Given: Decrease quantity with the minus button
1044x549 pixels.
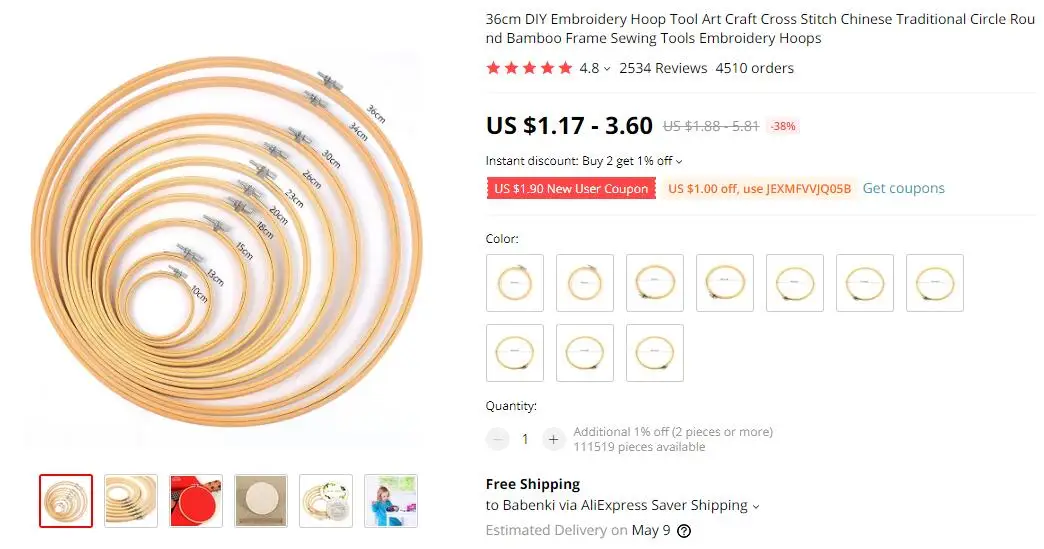Looking at the screenshot, I should pos(497,439).
